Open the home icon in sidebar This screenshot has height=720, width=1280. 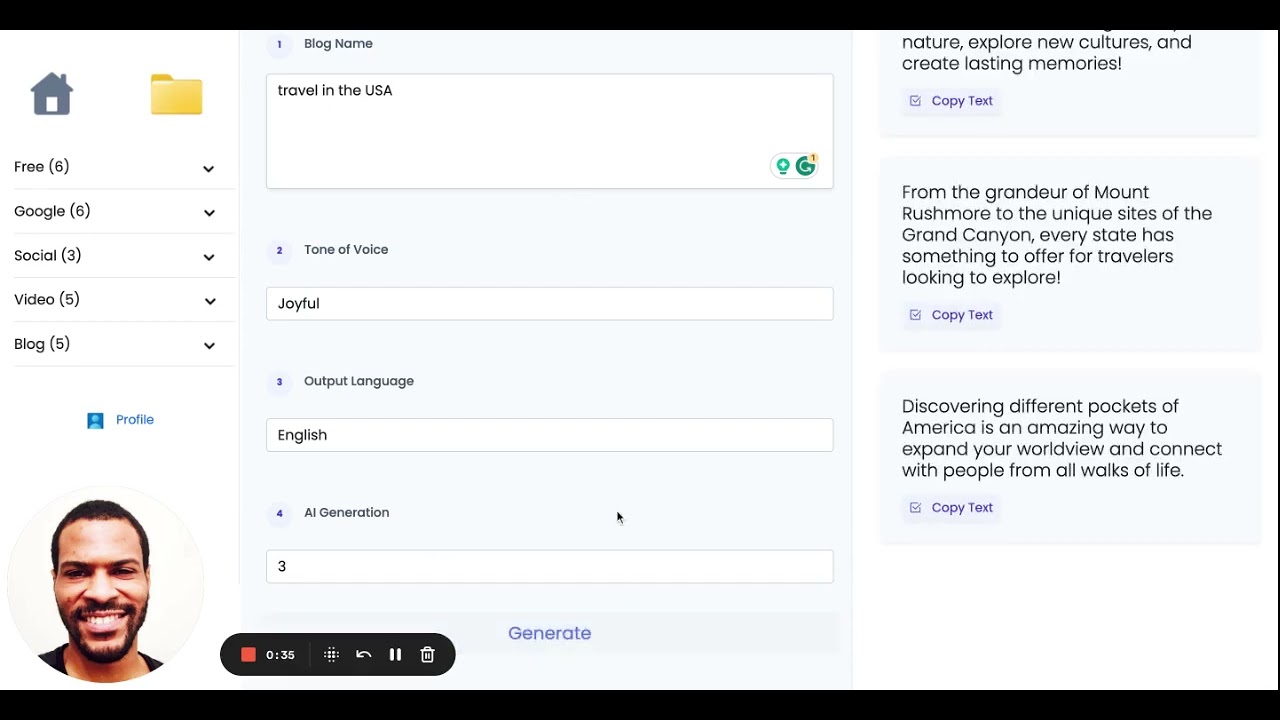click(x=52, y=94)
